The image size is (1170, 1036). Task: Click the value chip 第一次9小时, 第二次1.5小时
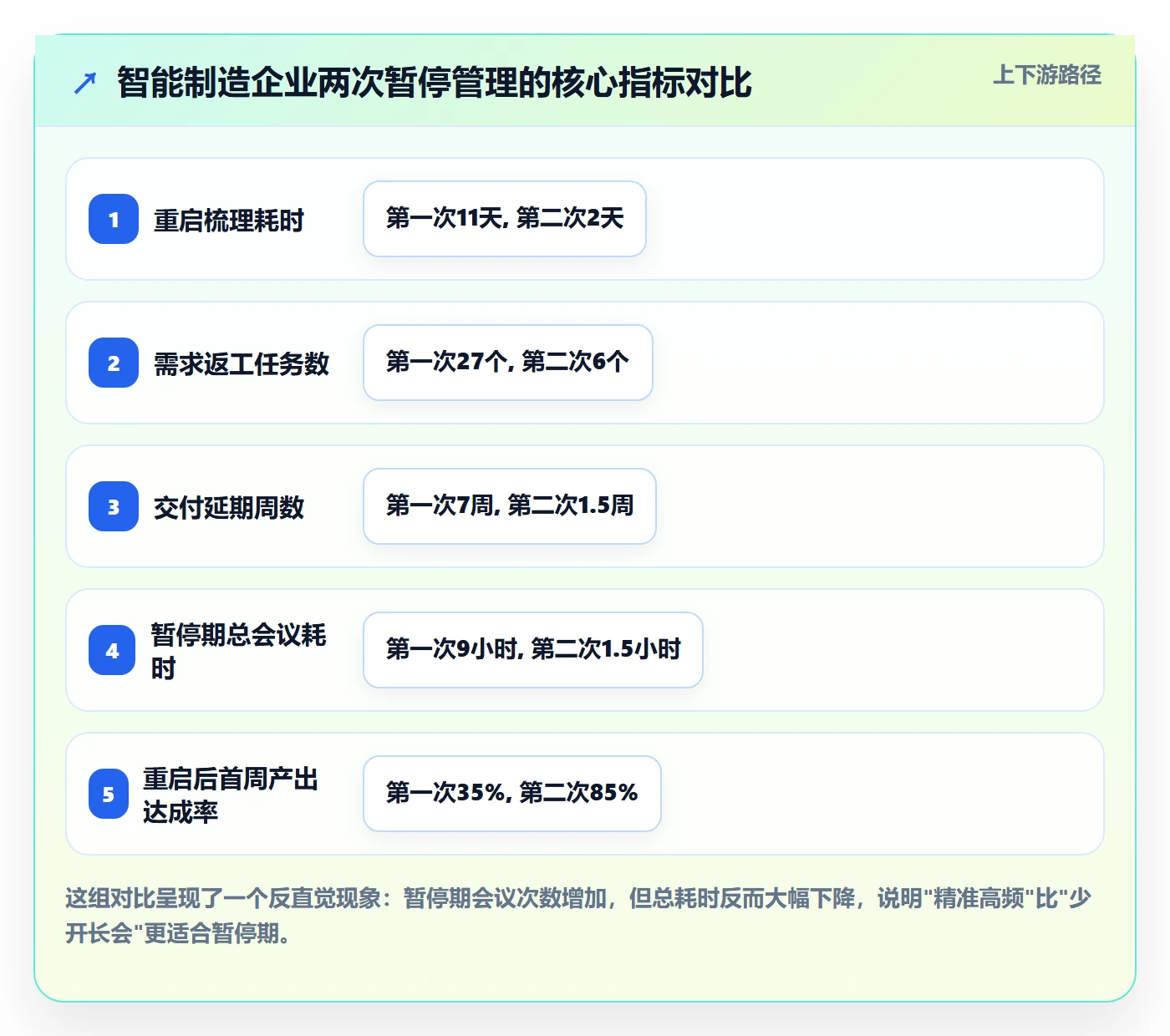[x=533, y=650]
